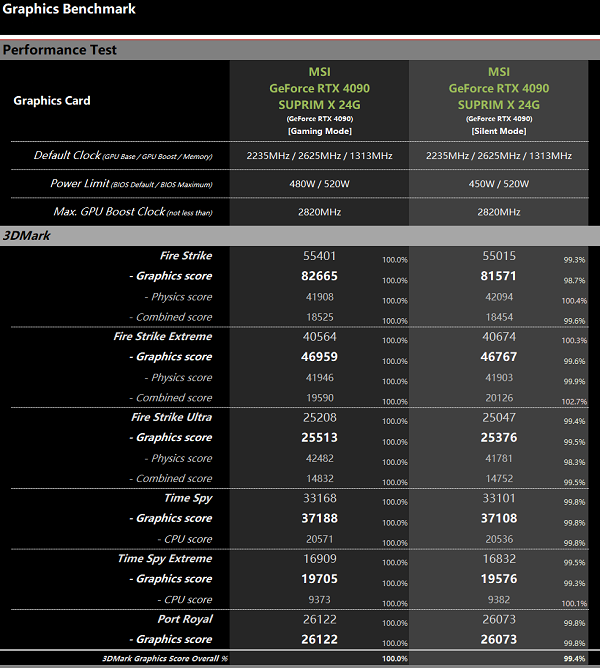
Task: Select the Silent Mode graphics score "19576"
Action: coord(499,579)
